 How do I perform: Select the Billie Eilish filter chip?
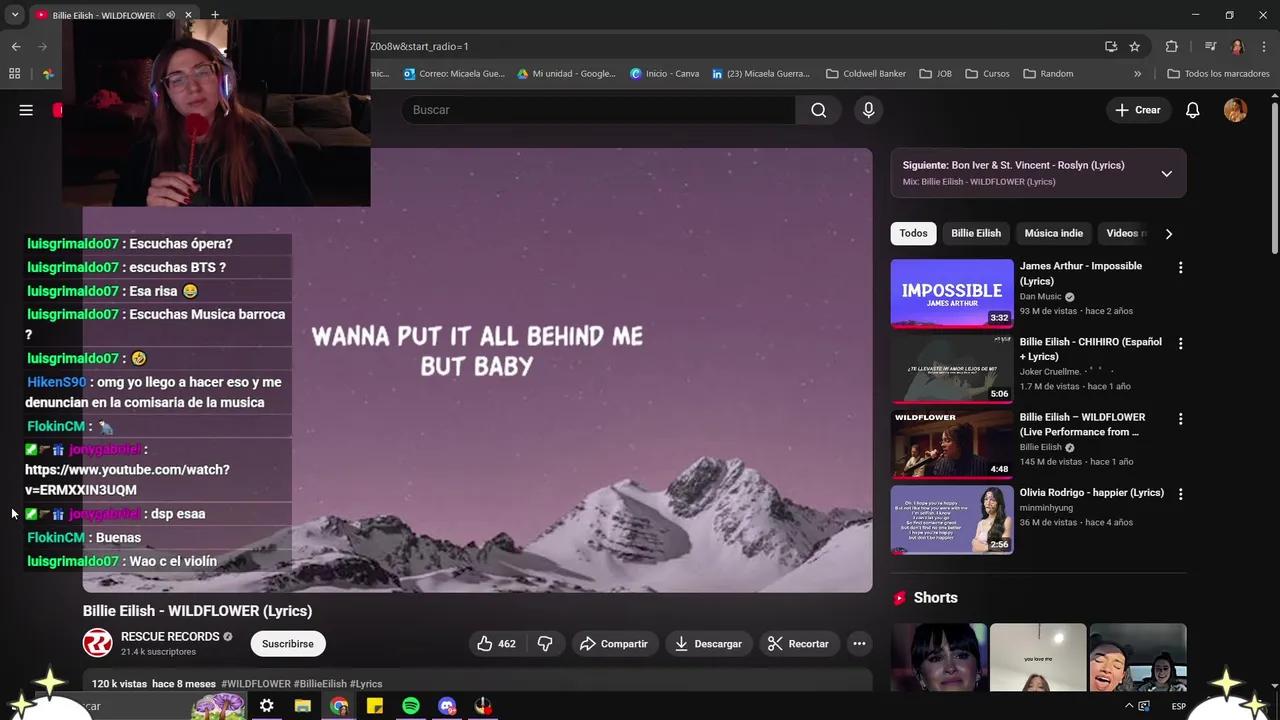[x=976, y=233]
